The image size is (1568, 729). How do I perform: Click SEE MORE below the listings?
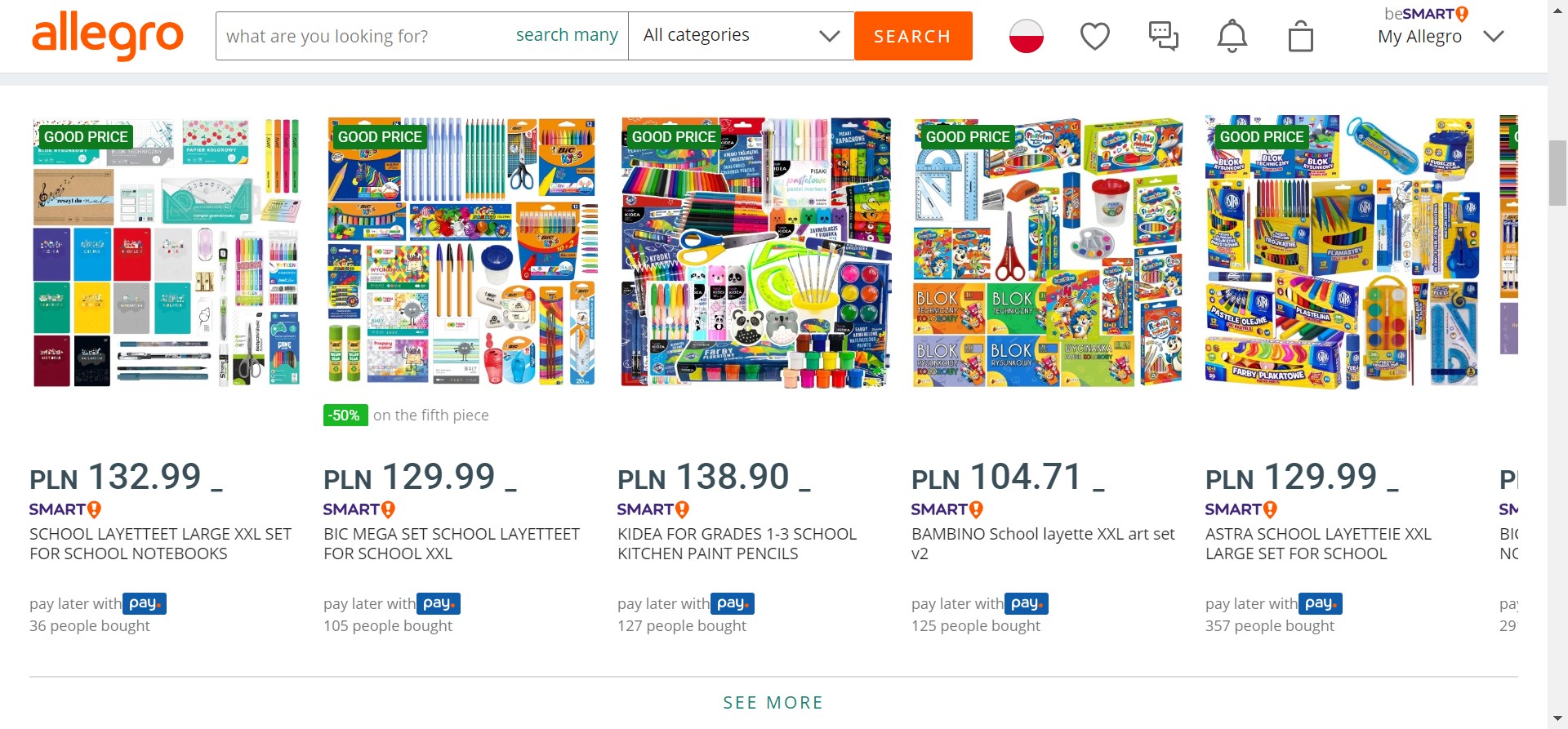coord(773,703)
